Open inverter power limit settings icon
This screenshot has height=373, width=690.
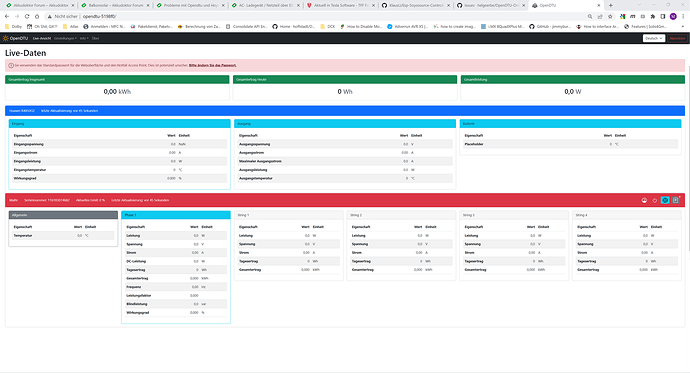click(644, 200)
